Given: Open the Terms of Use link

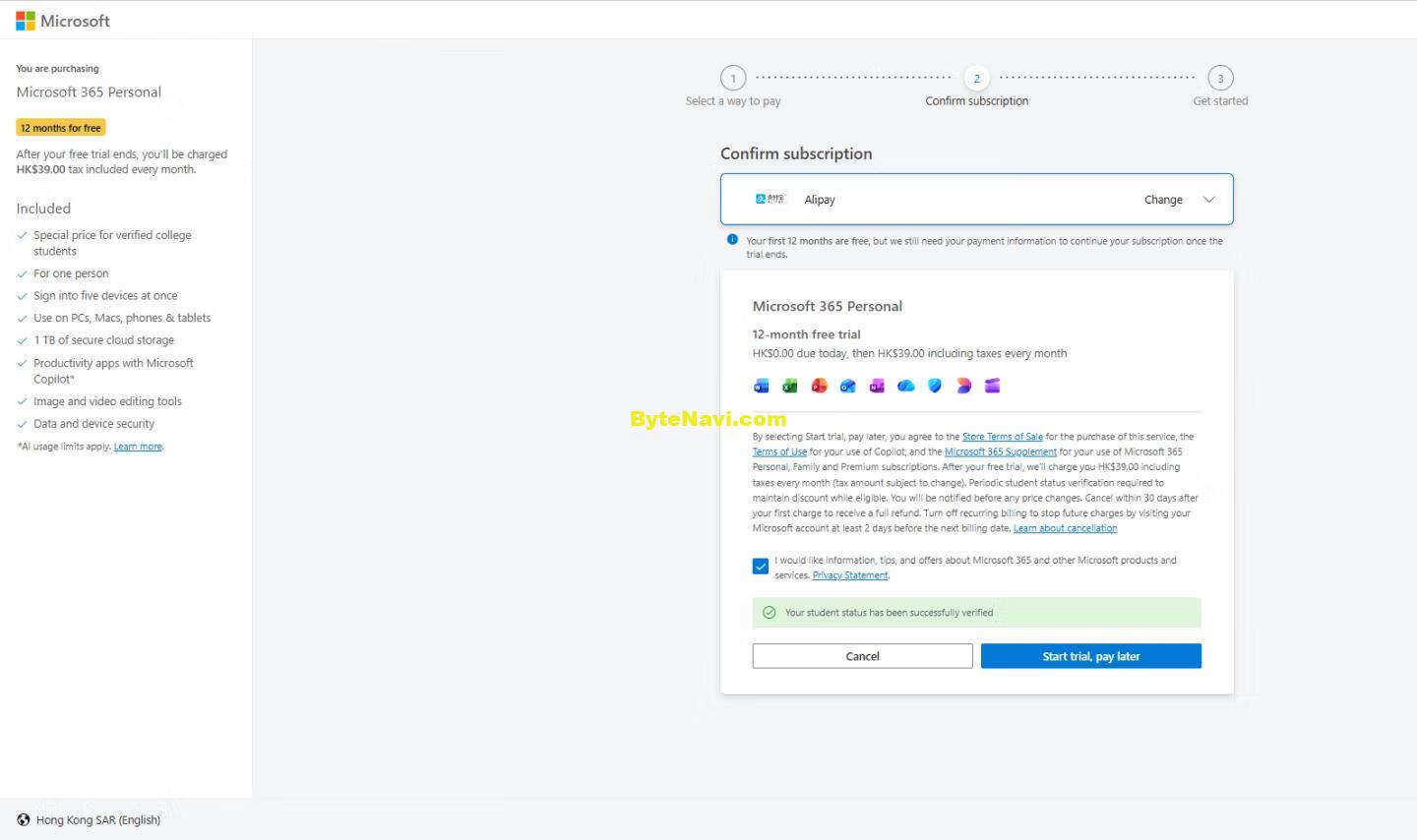Looking at the screenshot, I should [779, 452].
